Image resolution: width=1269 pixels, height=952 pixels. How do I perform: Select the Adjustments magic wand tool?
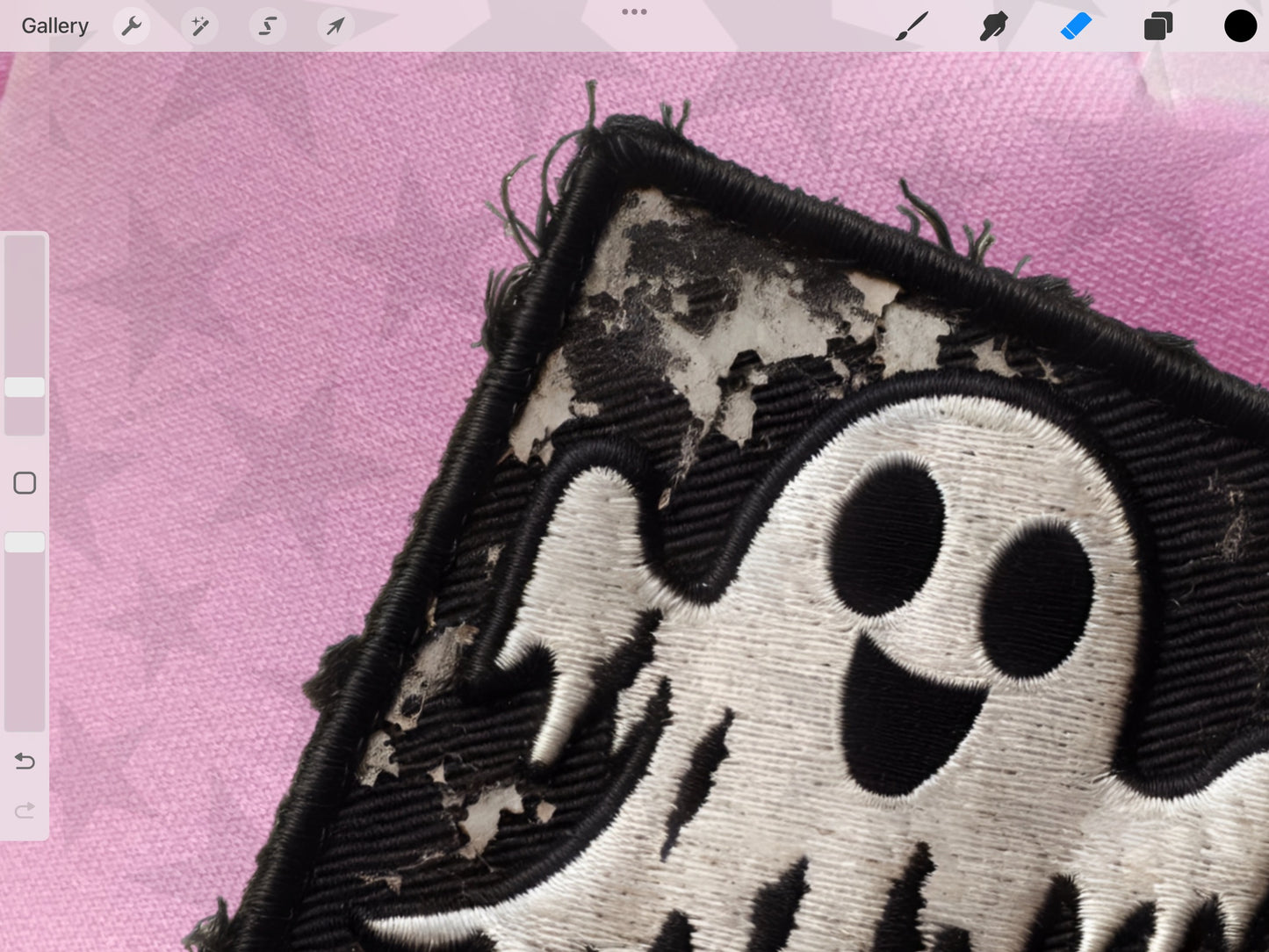click(199, 25)
